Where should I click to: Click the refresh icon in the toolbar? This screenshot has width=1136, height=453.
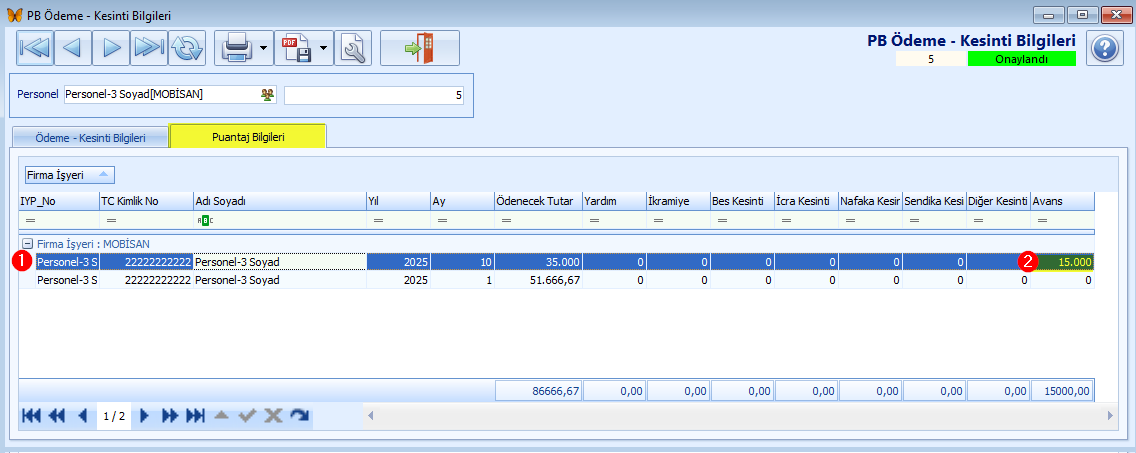[x=186, y=47]
